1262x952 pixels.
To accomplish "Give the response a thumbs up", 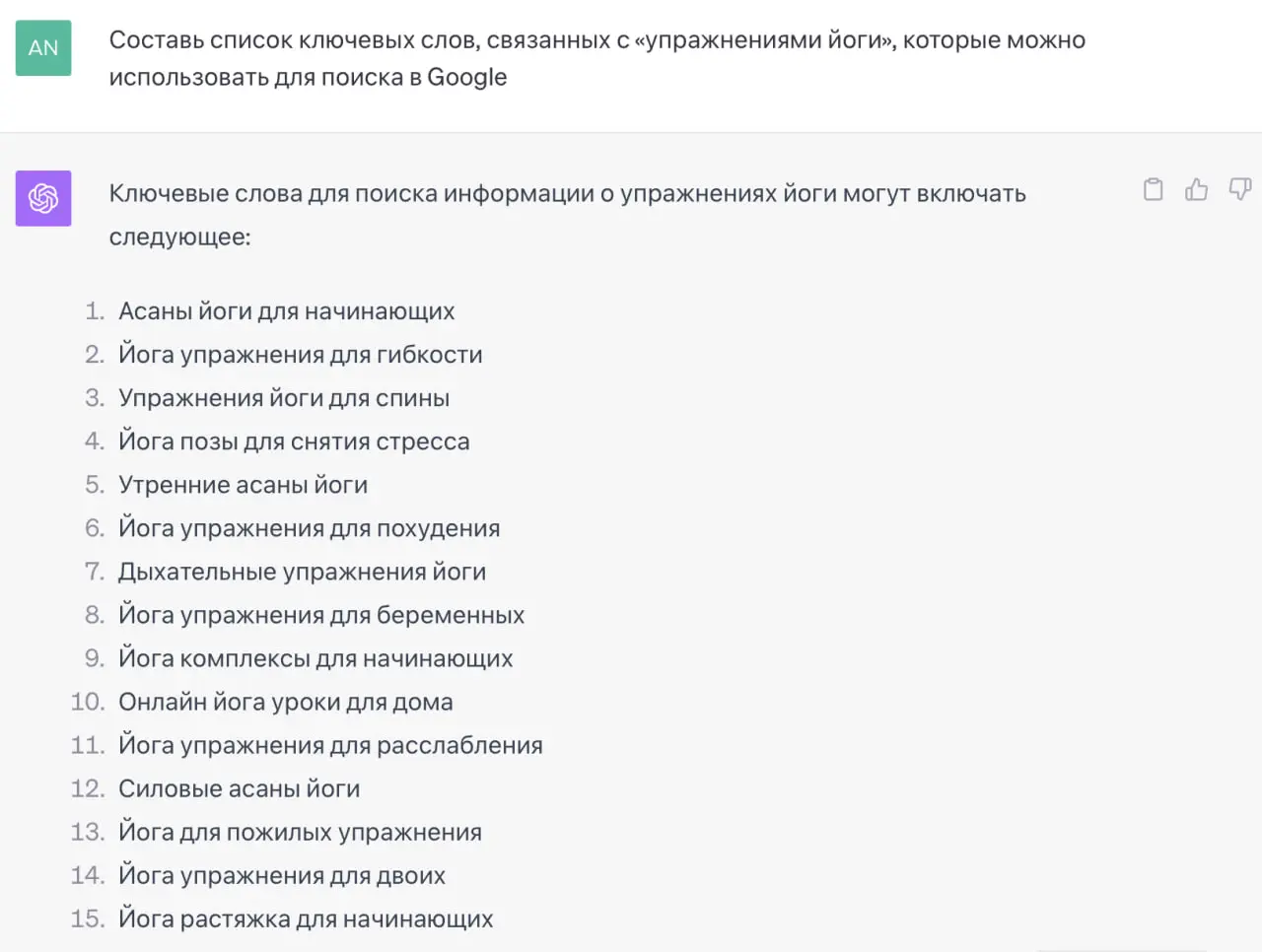I will (1196, 189).
